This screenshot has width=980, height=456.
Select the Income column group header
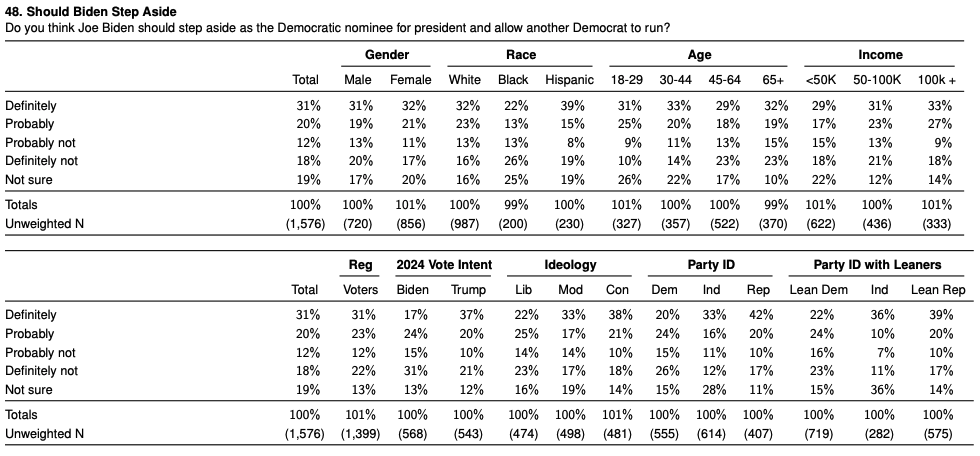point(880,55)
